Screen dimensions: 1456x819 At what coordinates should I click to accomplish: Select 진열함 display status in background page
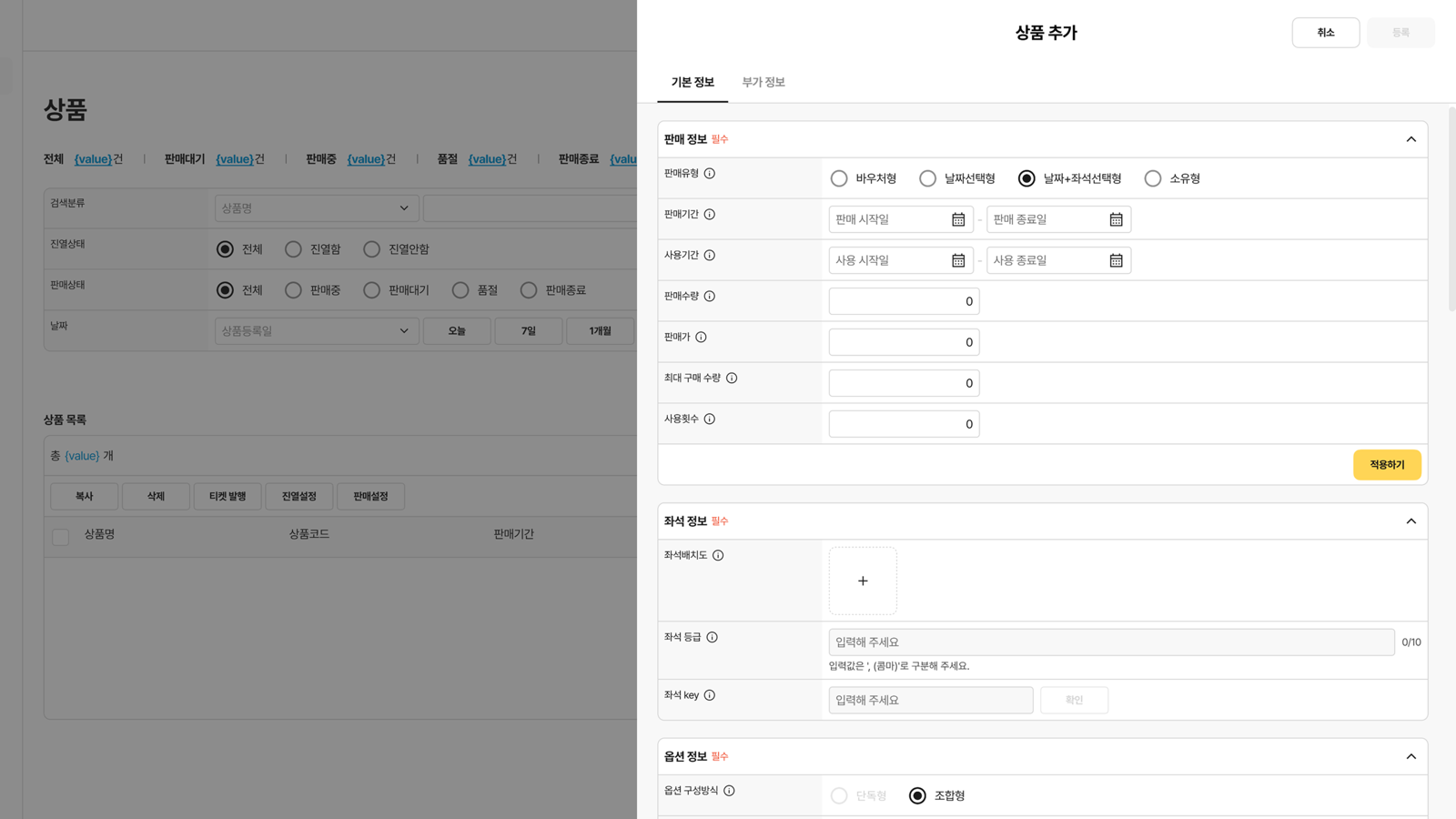pyautogui.click(x=293, y=249)
